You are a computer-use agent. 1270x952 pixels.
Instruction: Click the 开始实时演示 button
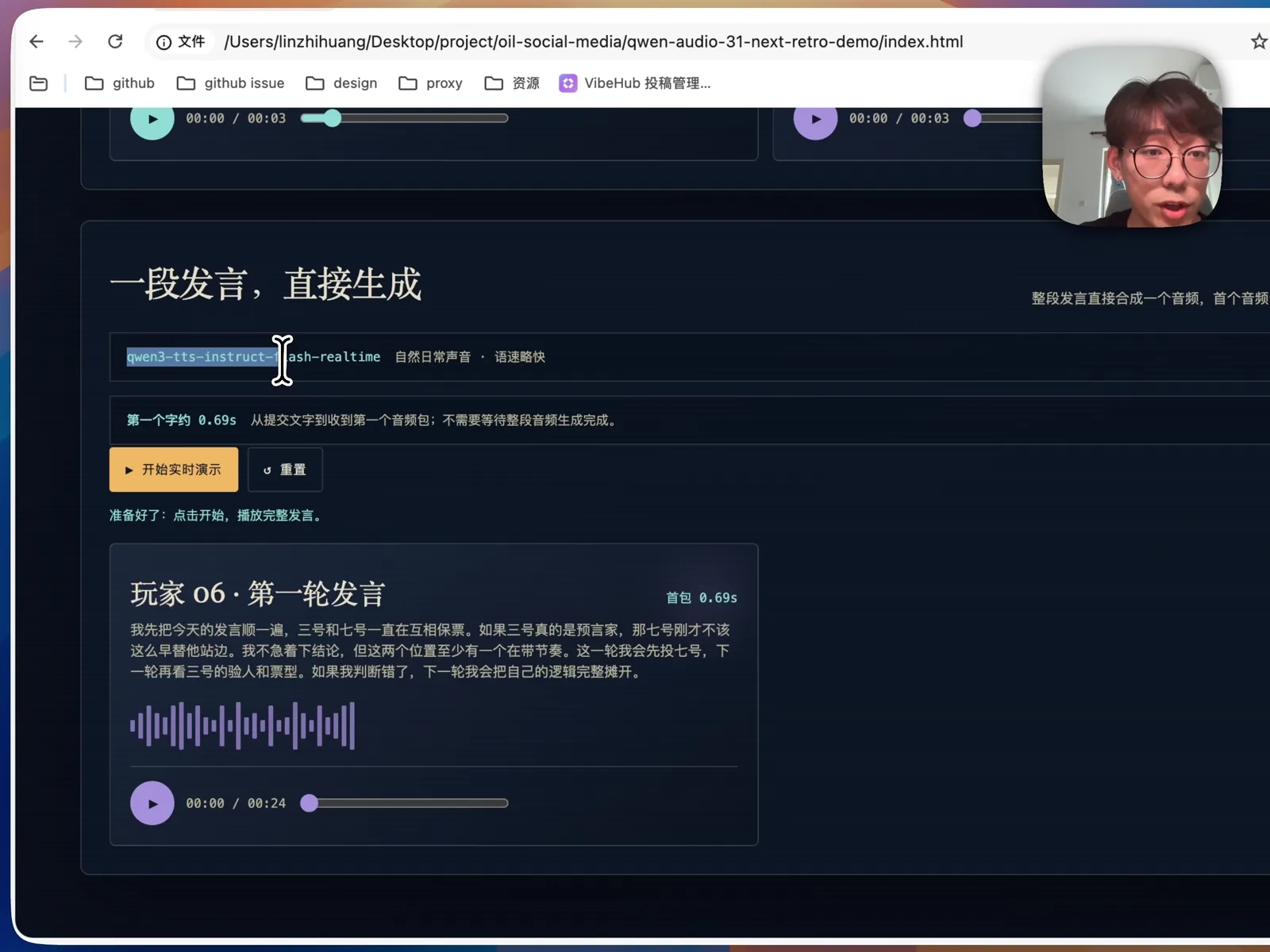174,470
